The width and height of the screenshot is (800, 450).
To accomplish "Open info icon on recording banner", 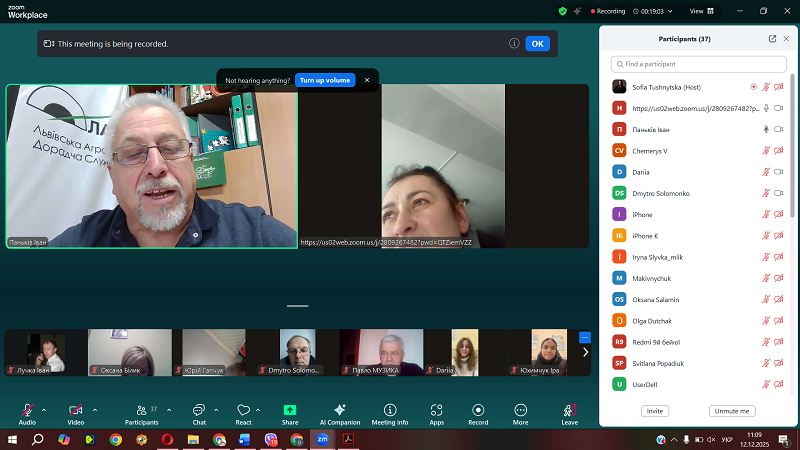I will 514,43.
